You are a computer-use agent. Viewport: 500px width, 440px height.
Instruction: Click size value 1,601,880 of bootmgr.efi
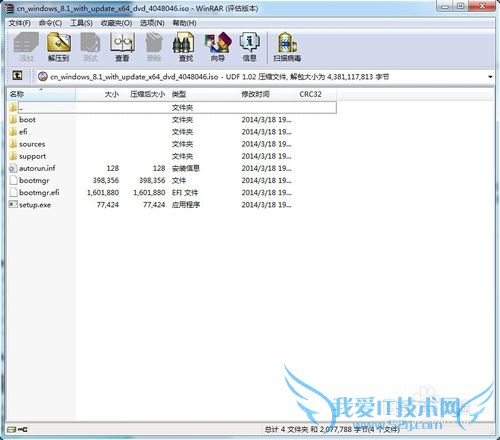click(x=103, y=192)
